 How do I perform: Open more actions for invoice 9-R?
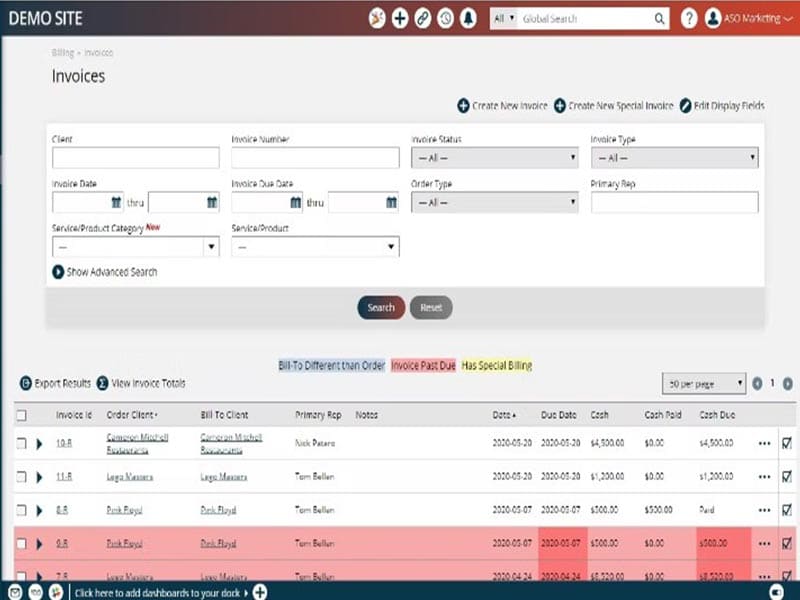[764, 544]
